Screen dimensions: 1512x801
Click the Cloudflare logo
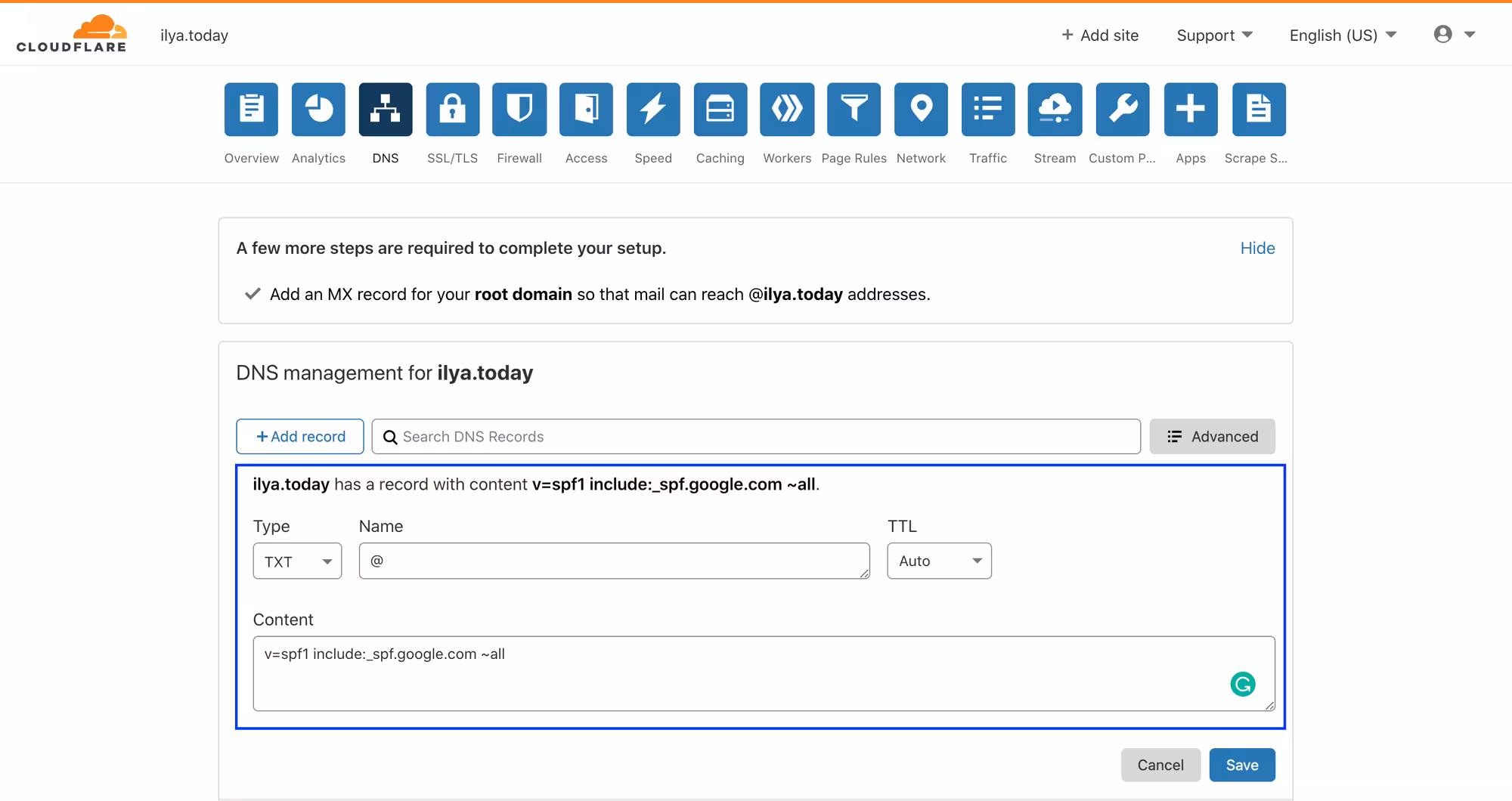72,34
